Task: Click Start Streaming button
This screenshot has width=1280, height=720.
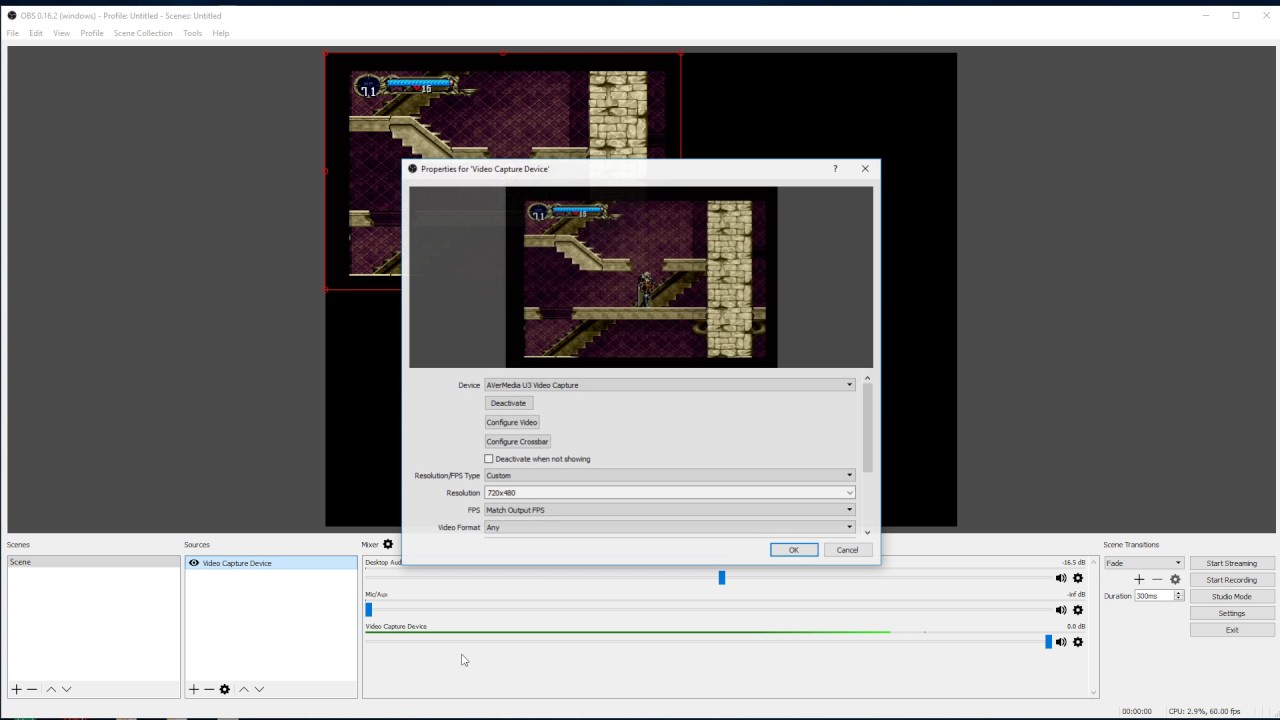Action: click(1232, 563)
